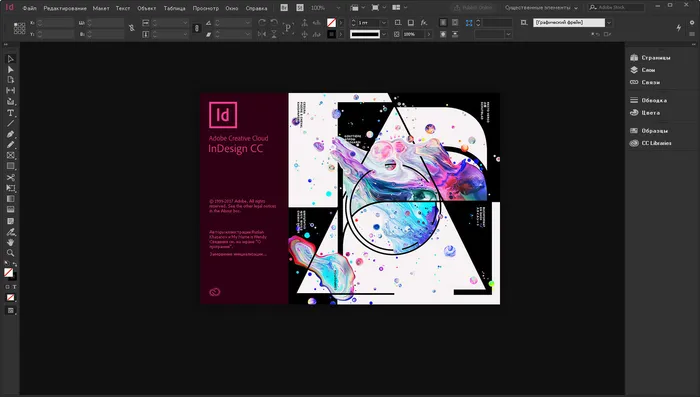The image size is (700, 397).
Task: Open the stroke style dropdown
Action: 383,34
